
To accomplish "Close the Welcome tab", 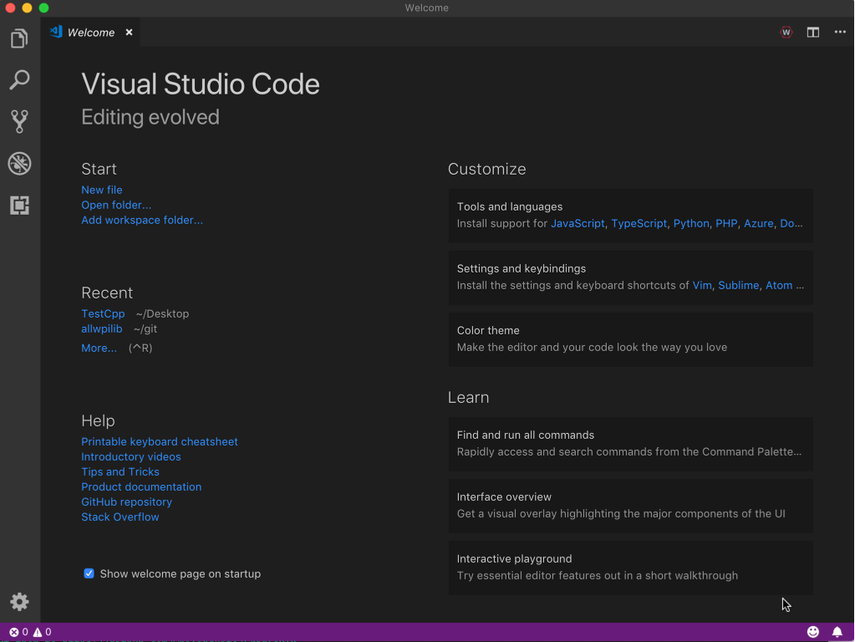I will coord(128,32).
